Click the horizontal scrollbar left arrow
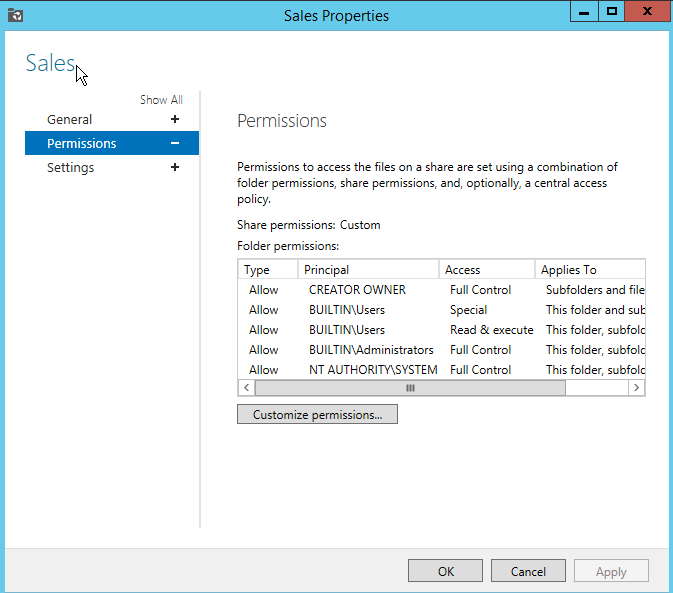The image size is (673, 593). [x=246, y=388]
